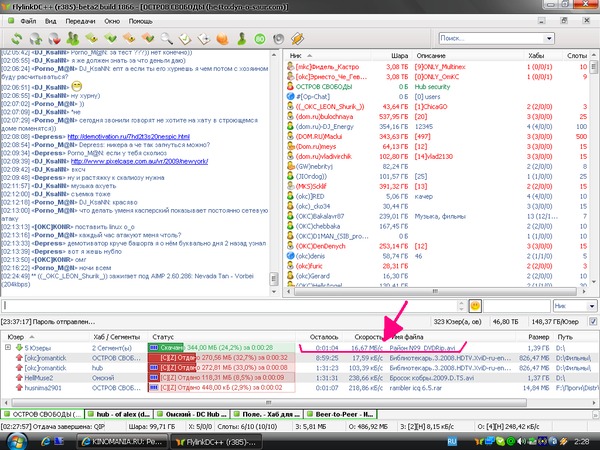Open the green Download Queue folder icon

(92, 39)
